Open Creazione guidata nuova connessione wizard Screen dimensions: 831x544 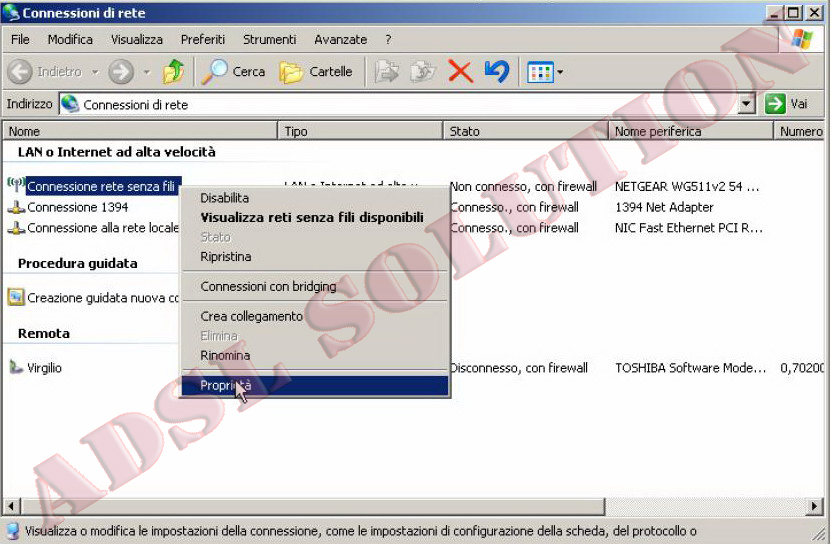coord(16,298)
